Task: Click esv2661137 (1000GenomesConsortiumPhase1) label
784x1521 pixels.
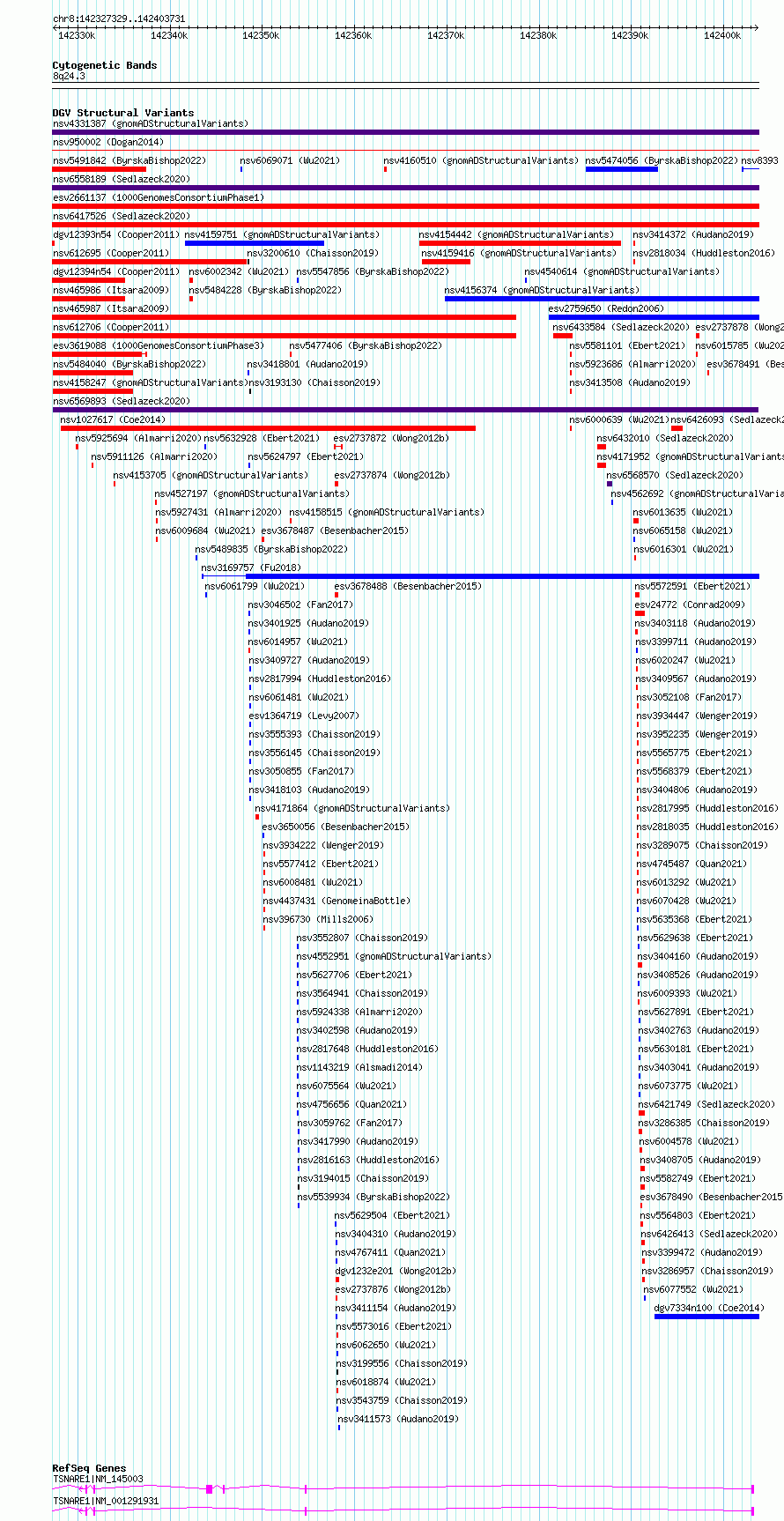Action: tap(159, 197)
